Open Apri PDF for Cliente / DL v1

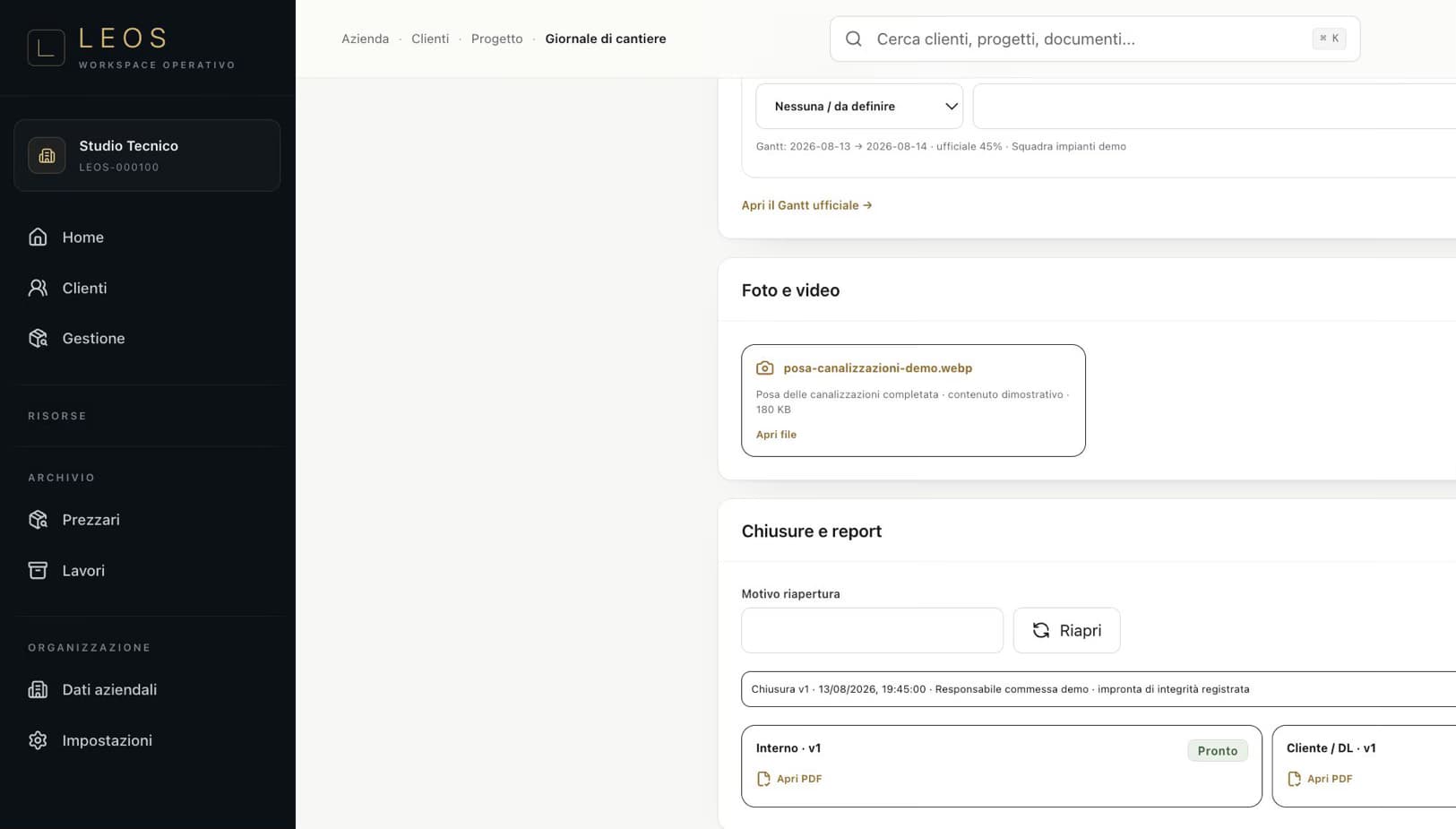pos(1330,779)
